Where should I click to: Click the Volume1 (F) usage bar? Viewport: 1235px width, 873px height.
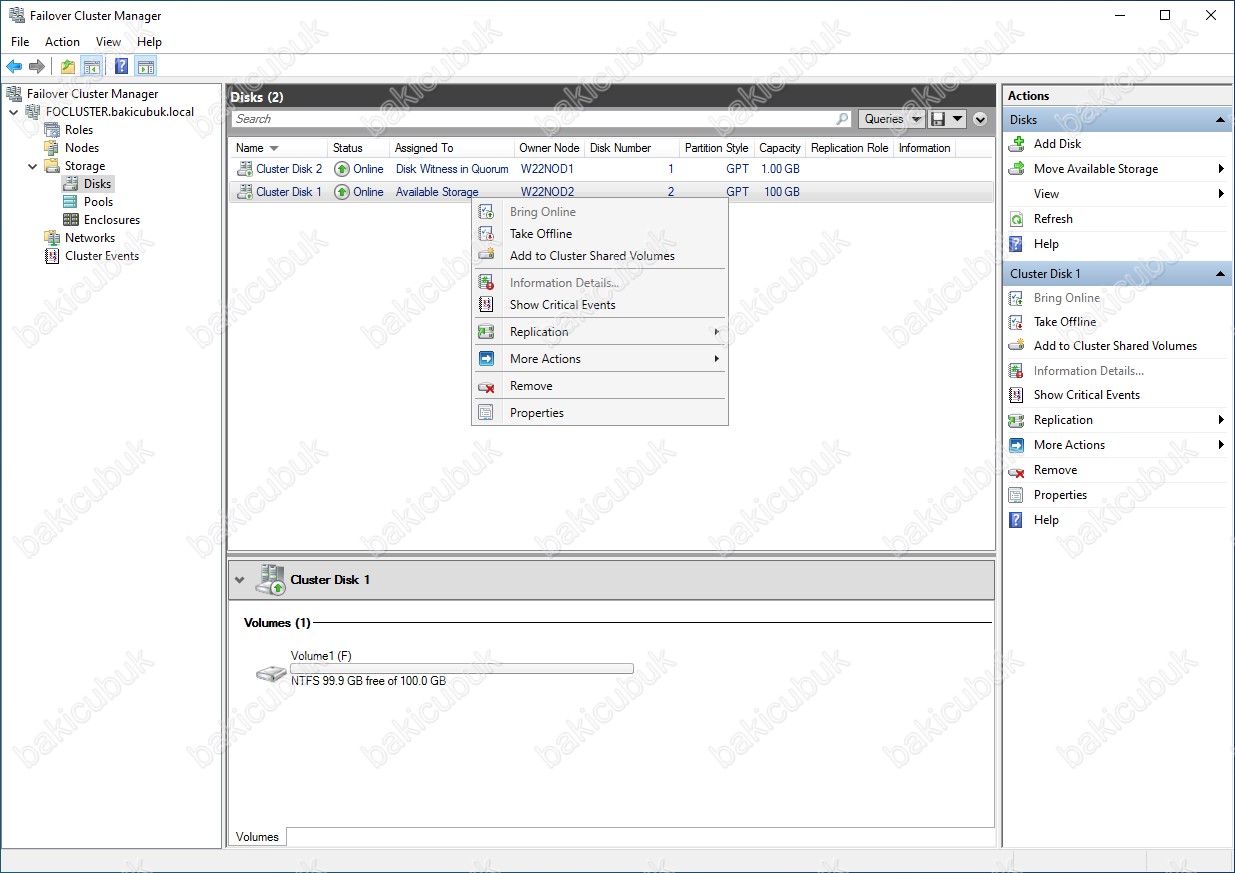(461, 669)
